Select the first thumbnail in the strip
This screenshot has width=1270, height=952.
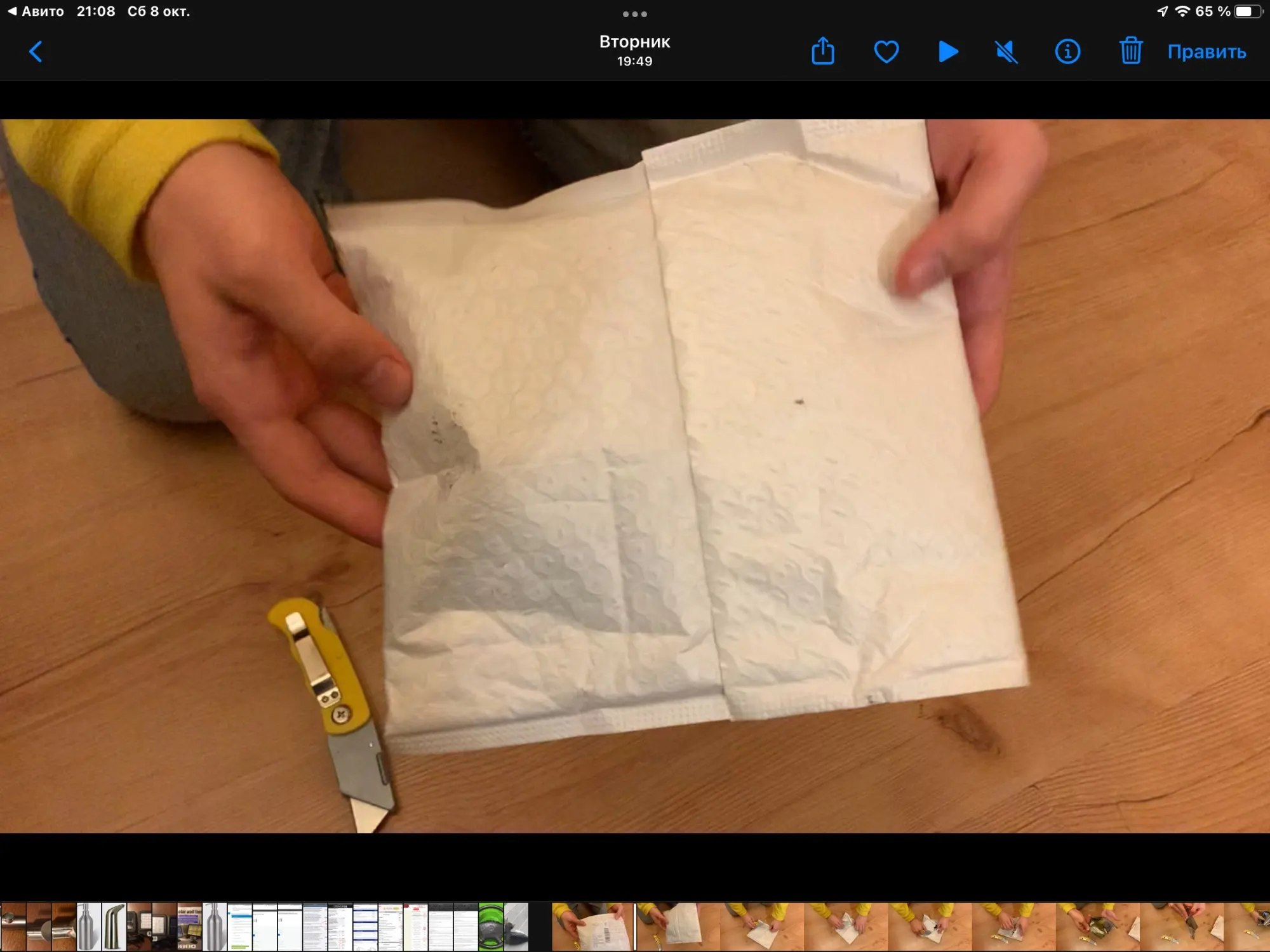pos(13,927)
